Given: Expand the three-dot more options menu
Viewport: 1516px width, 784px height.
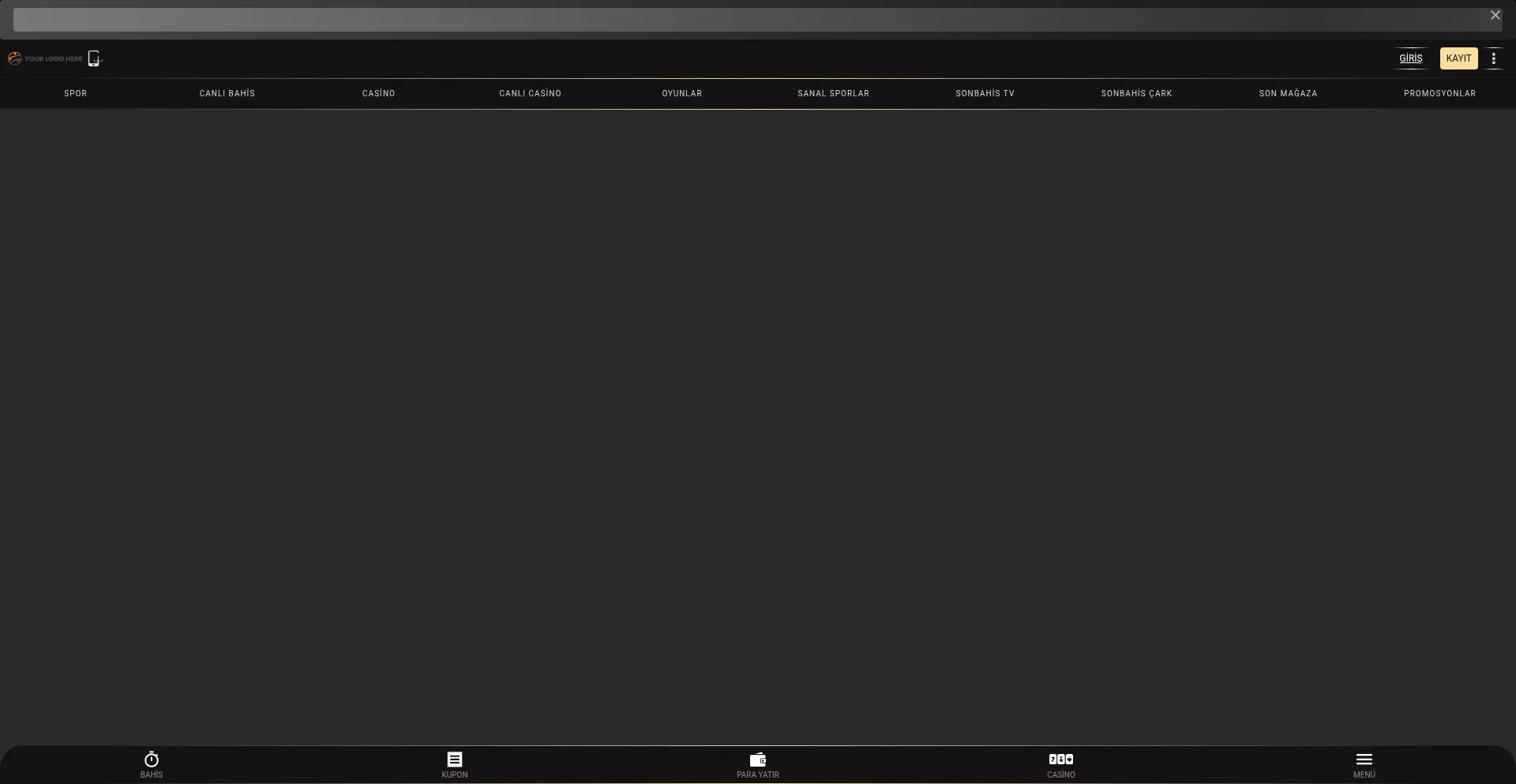Looking at the screenshot, I should (1493, 58).
